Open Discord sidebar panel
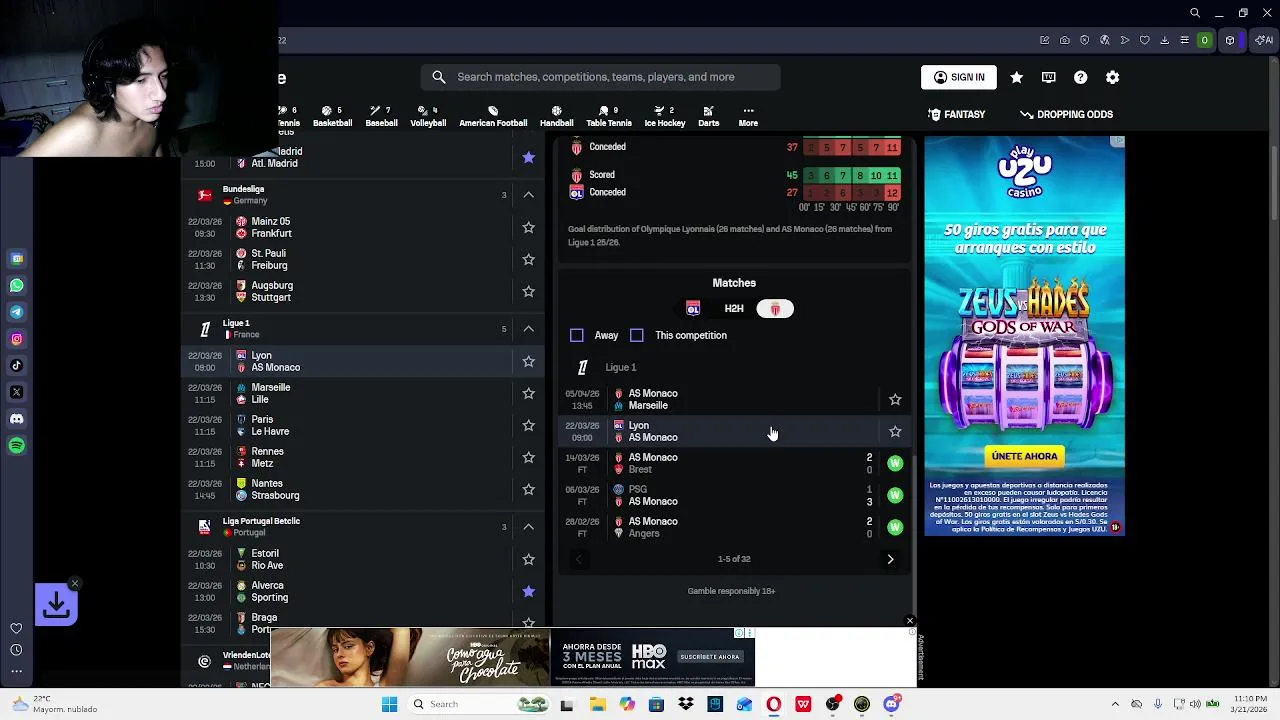The image size is (1280, 720). click(x=17, y=419)
